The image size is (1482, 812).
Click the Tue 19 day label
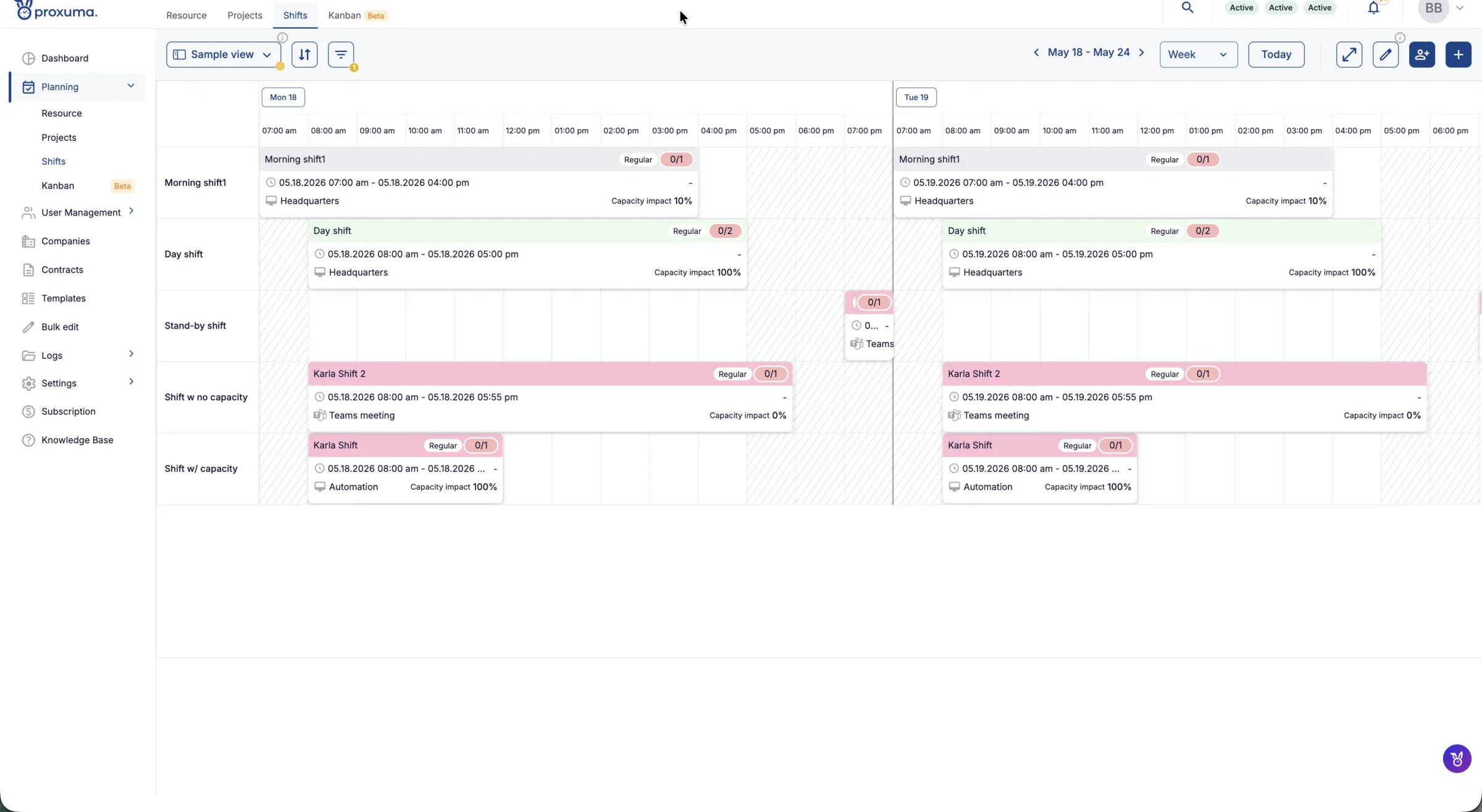point(916,97)
